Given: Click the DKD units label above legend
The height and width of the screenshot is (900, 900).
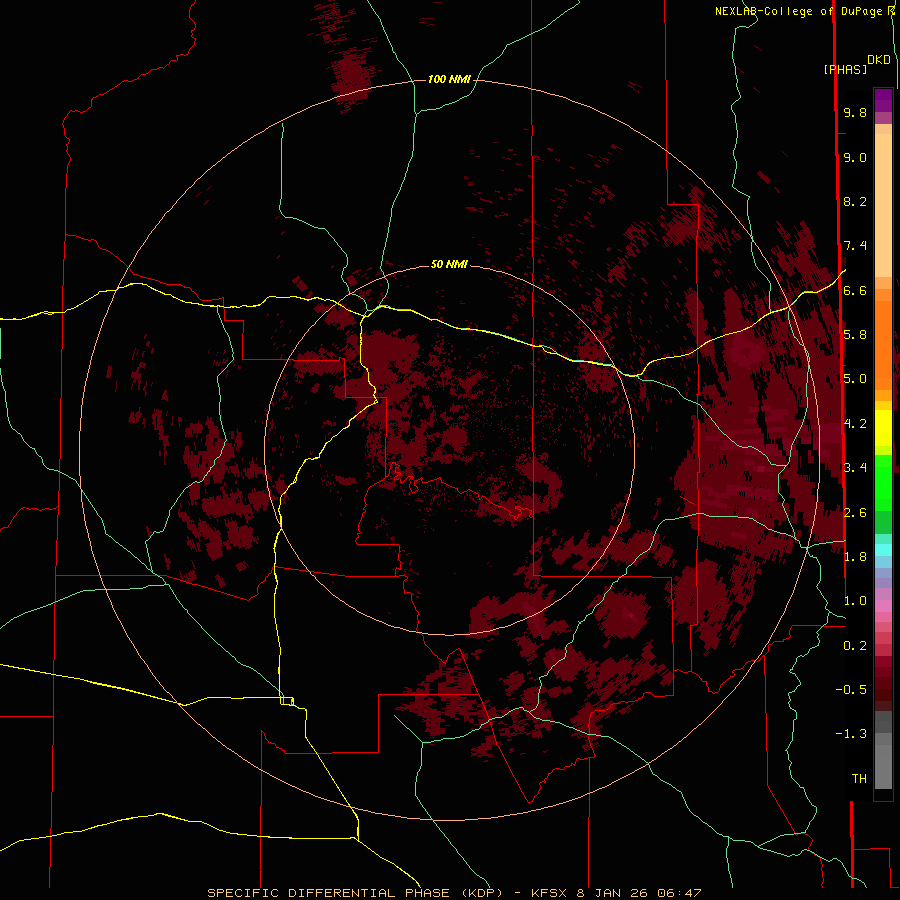Looking at the screenshot, I should [x=879, y=60].
